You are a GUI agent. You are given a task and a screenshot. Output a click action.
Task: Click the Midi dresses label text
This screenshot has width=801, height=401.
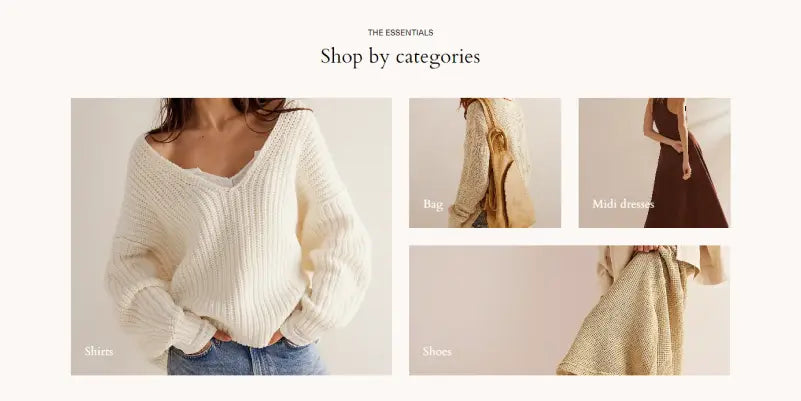click(623, 204)
